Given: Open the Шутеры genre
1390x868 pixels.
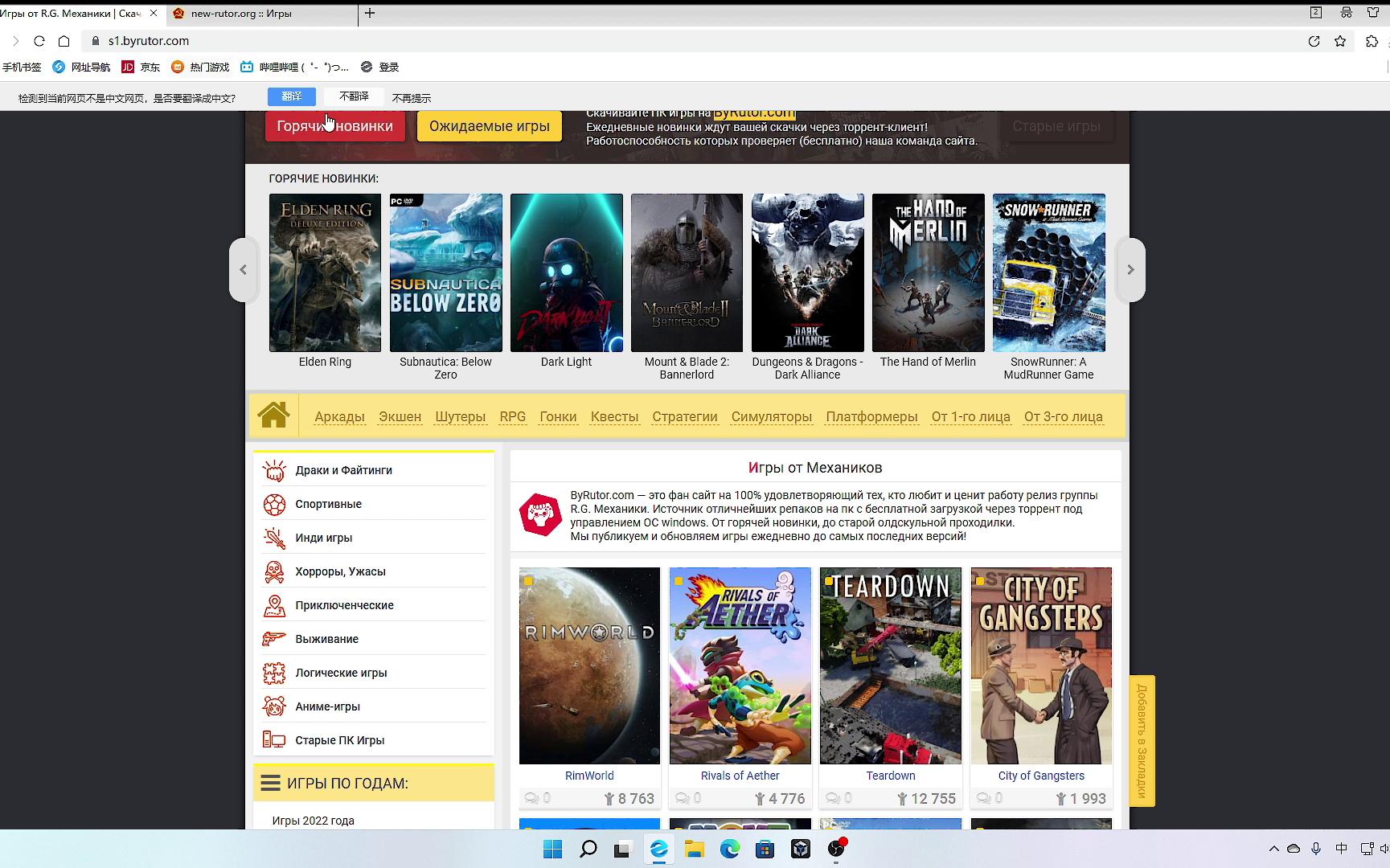Looking at the screenshot, I should click(461, 416).
